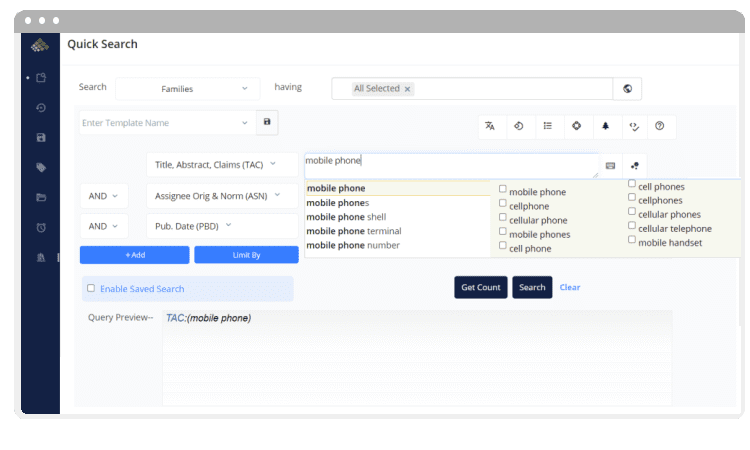Click the globe icon beside All Selected

(628, 88)
